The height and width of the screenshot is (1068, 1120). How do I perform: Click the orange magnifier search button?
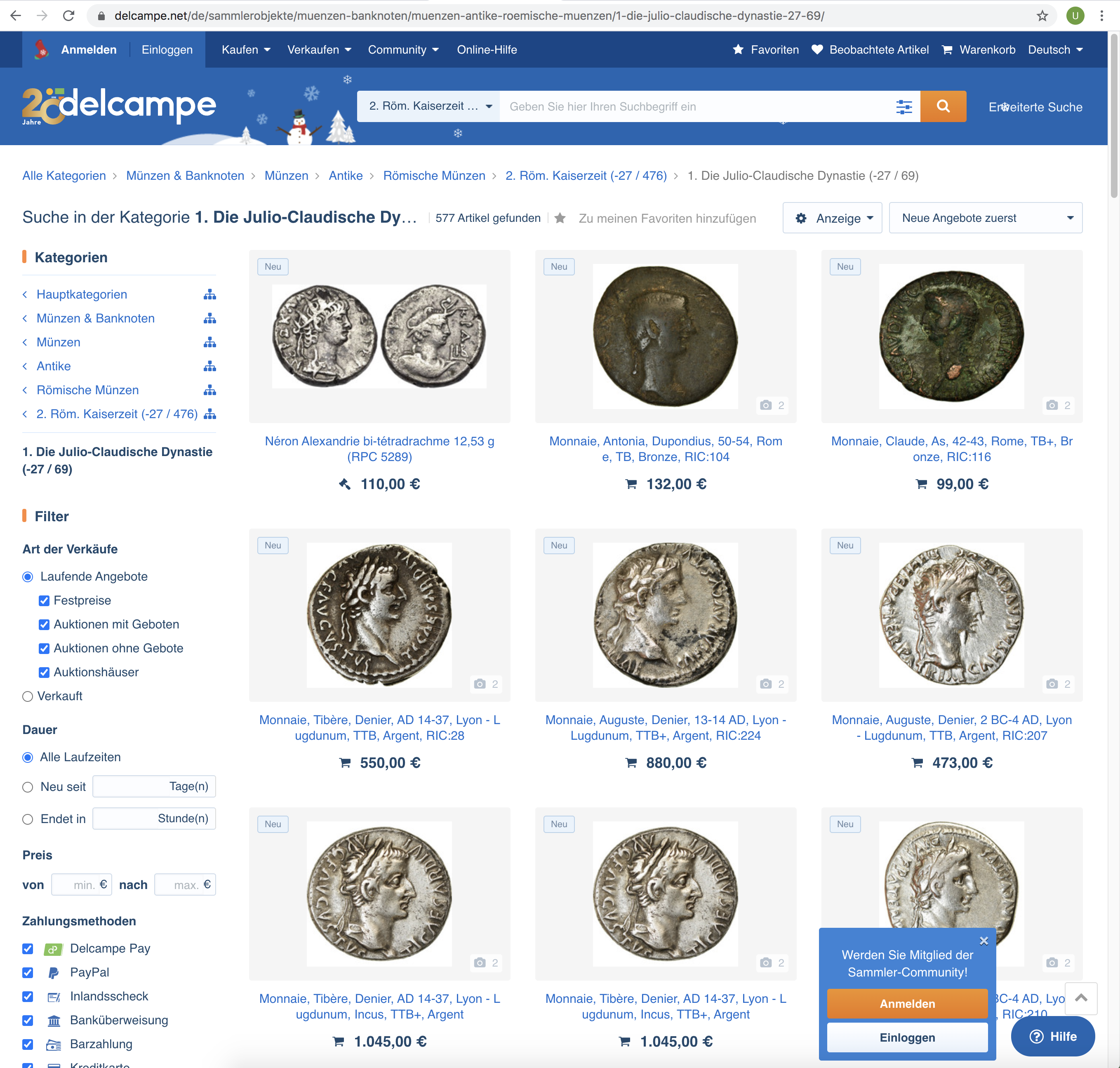(x=942, y=106)
